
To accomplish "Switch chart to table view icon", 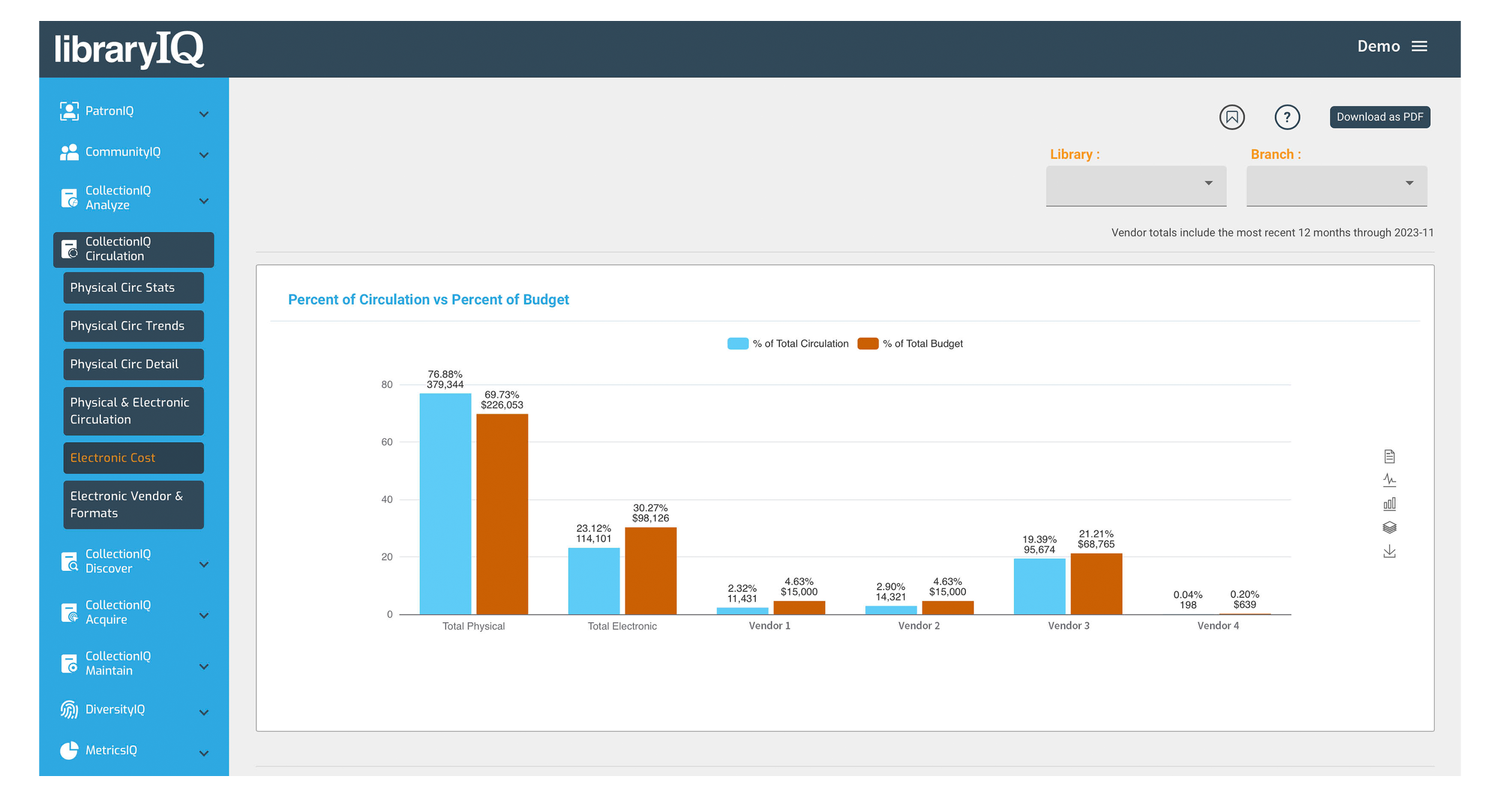I will click(1389, 455).
